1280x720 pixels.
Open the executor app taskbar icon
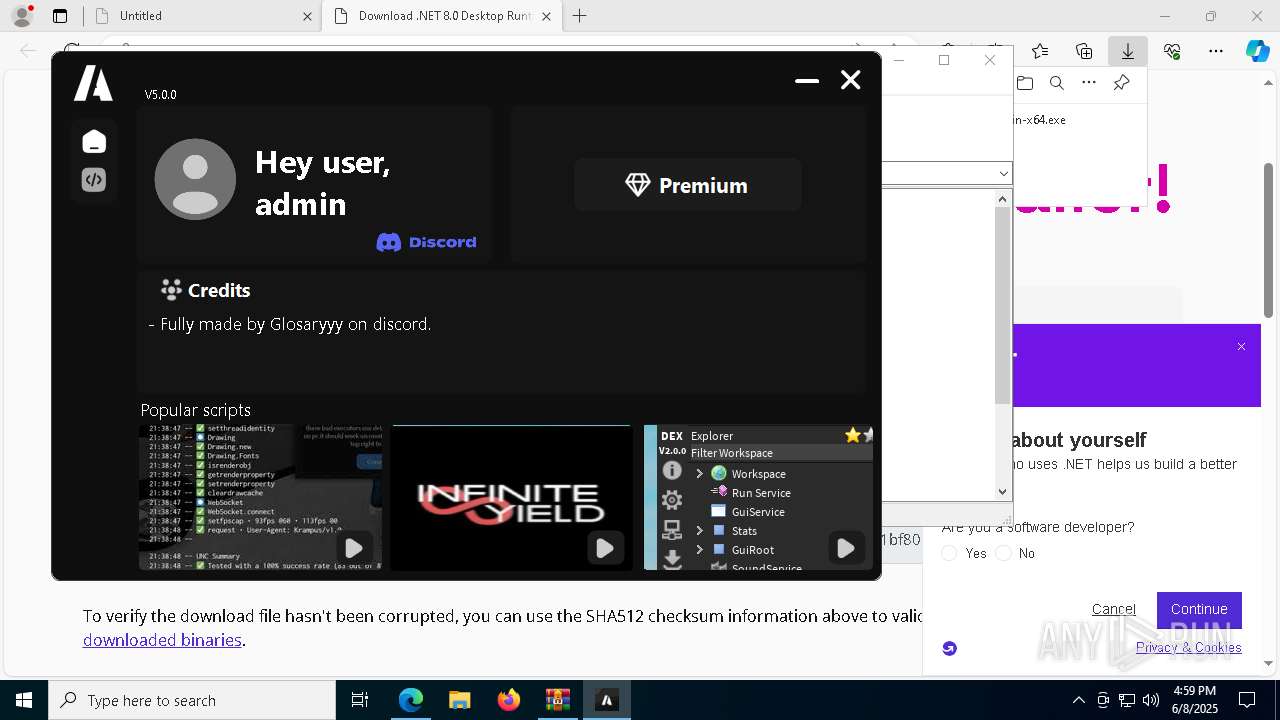(x=606, y=700)
